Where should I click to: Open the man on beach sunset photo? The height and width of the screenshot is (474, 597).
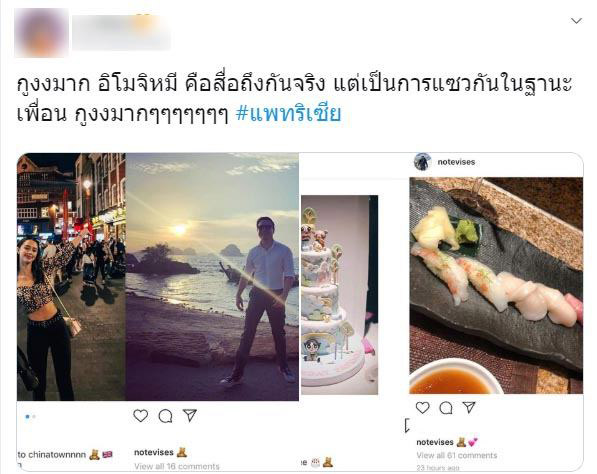tap(212, 277)
